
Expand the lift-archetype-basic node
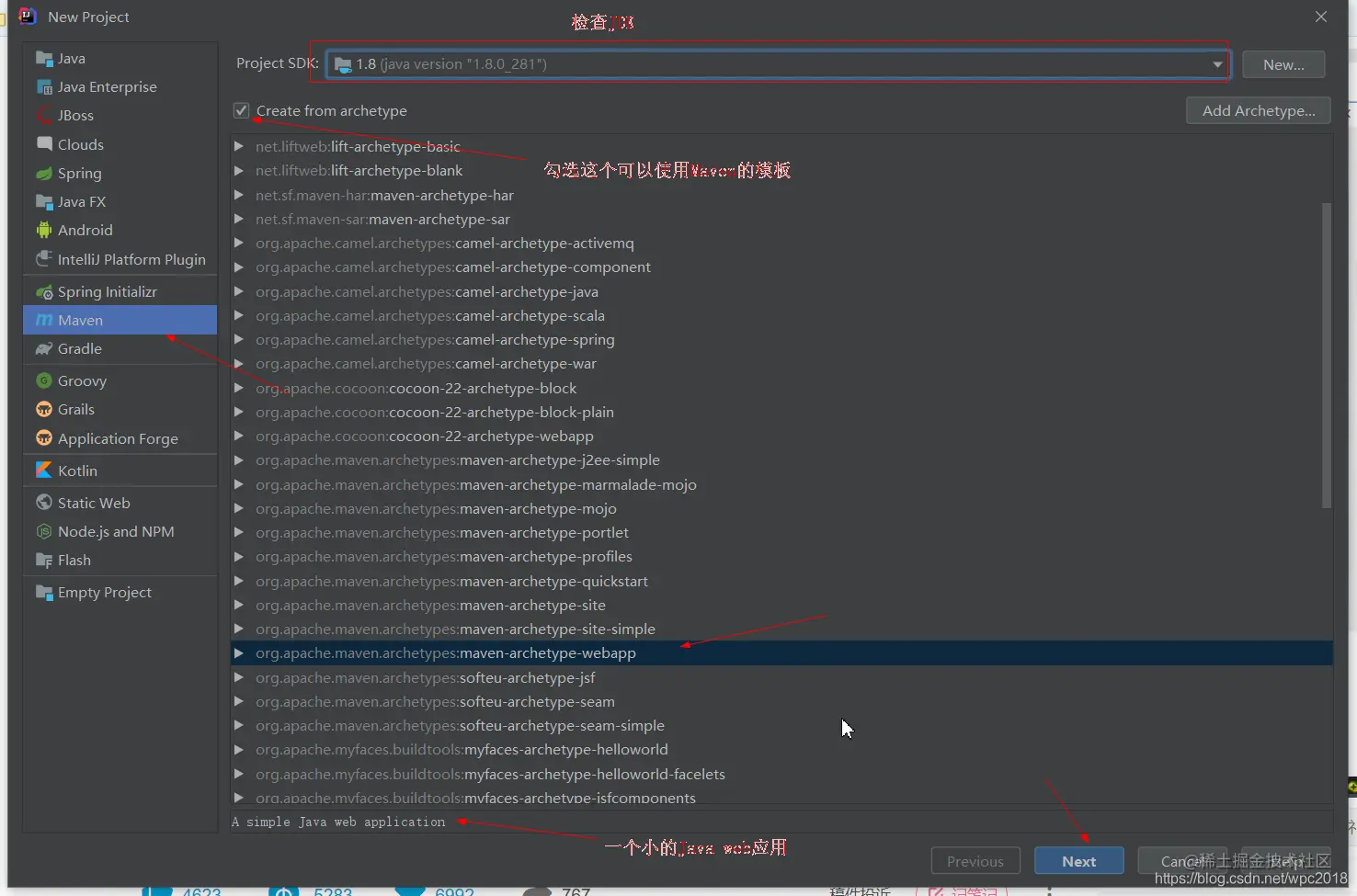coord(239,147)
